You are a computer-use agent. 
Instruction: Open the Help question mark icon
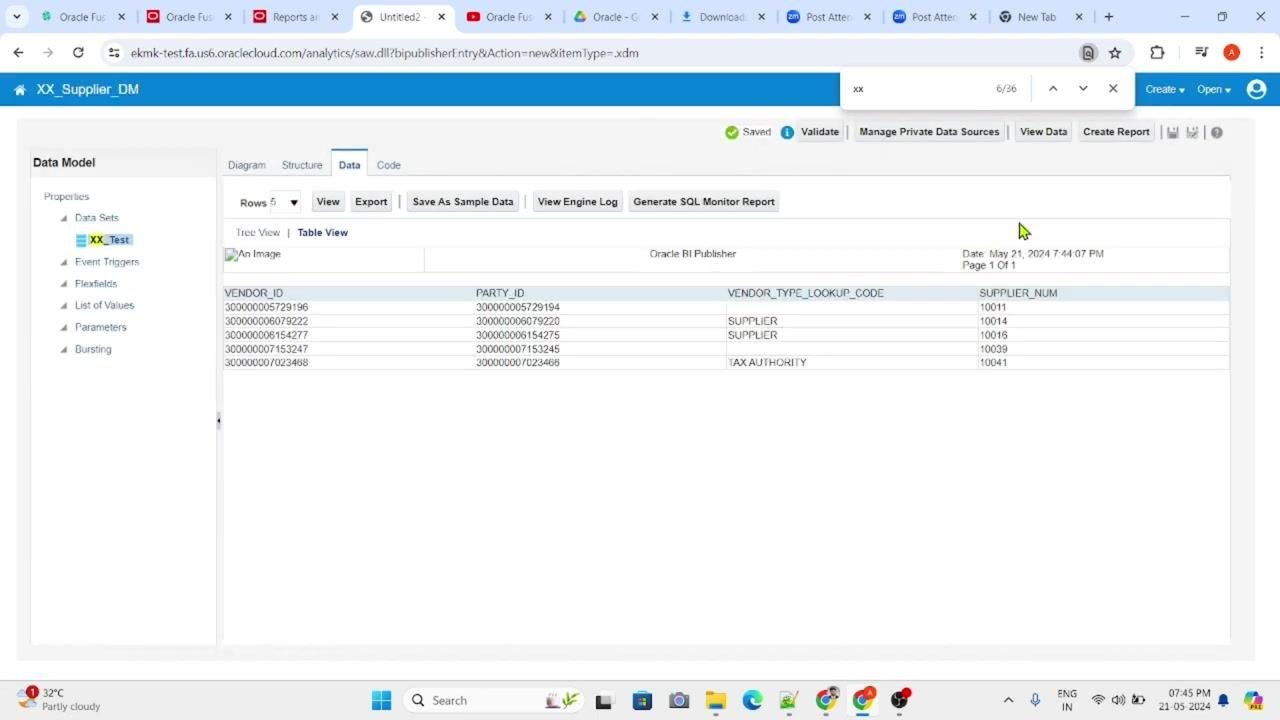[1217, 132]
